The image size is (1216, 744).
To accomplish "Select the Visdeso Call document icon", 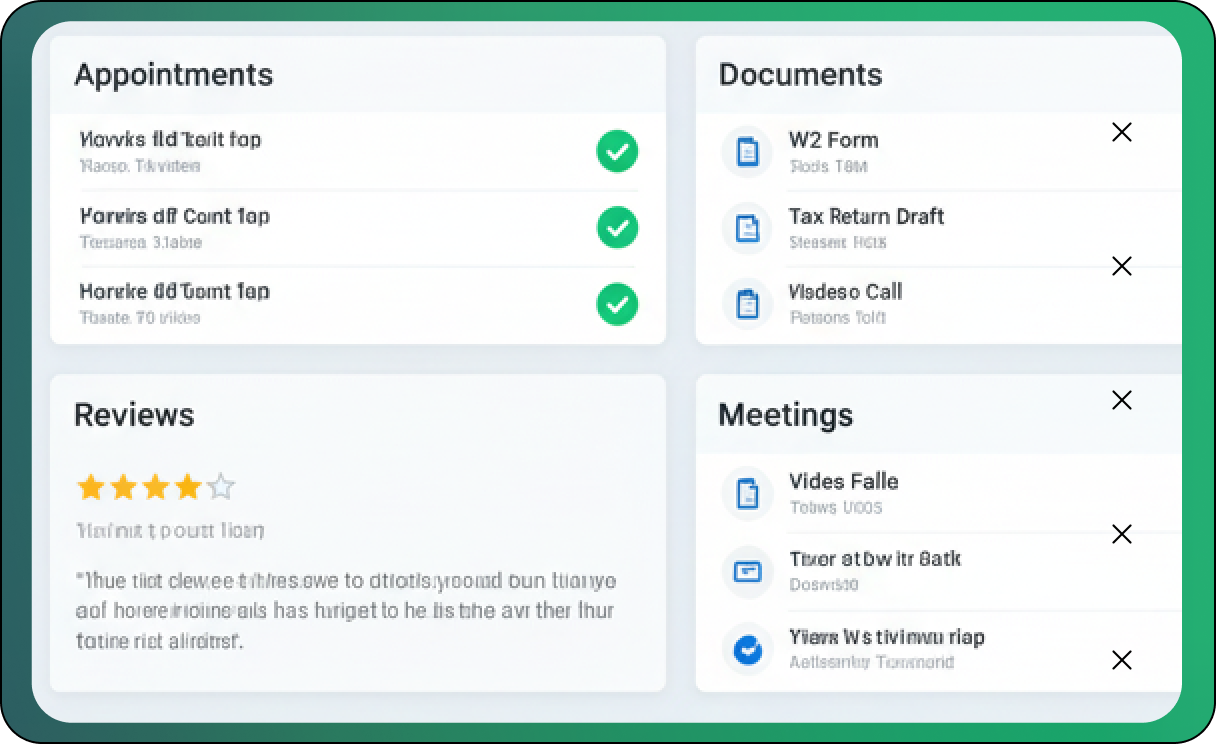I will (747, 303).
